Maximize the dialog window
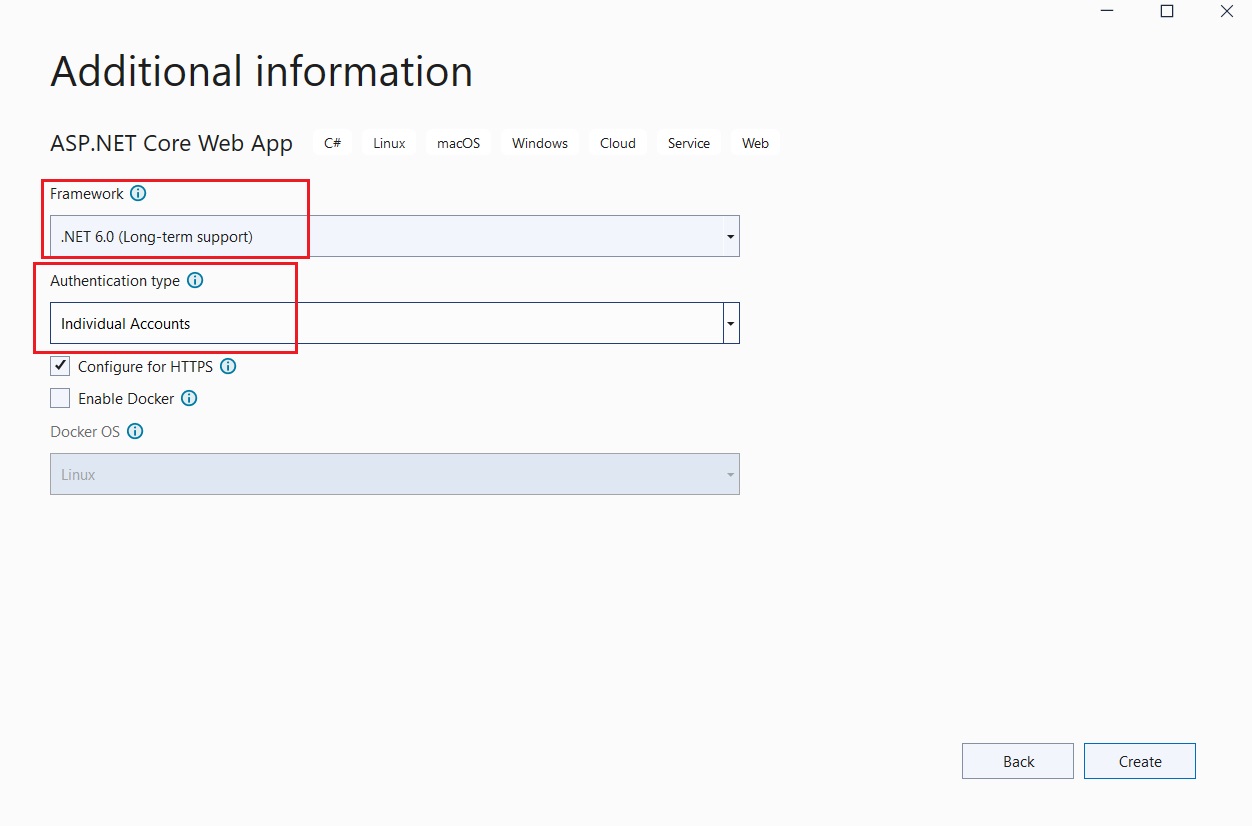Image resolution: width=1252 pixels, height=826 pixels. (x=1167, y=12)
